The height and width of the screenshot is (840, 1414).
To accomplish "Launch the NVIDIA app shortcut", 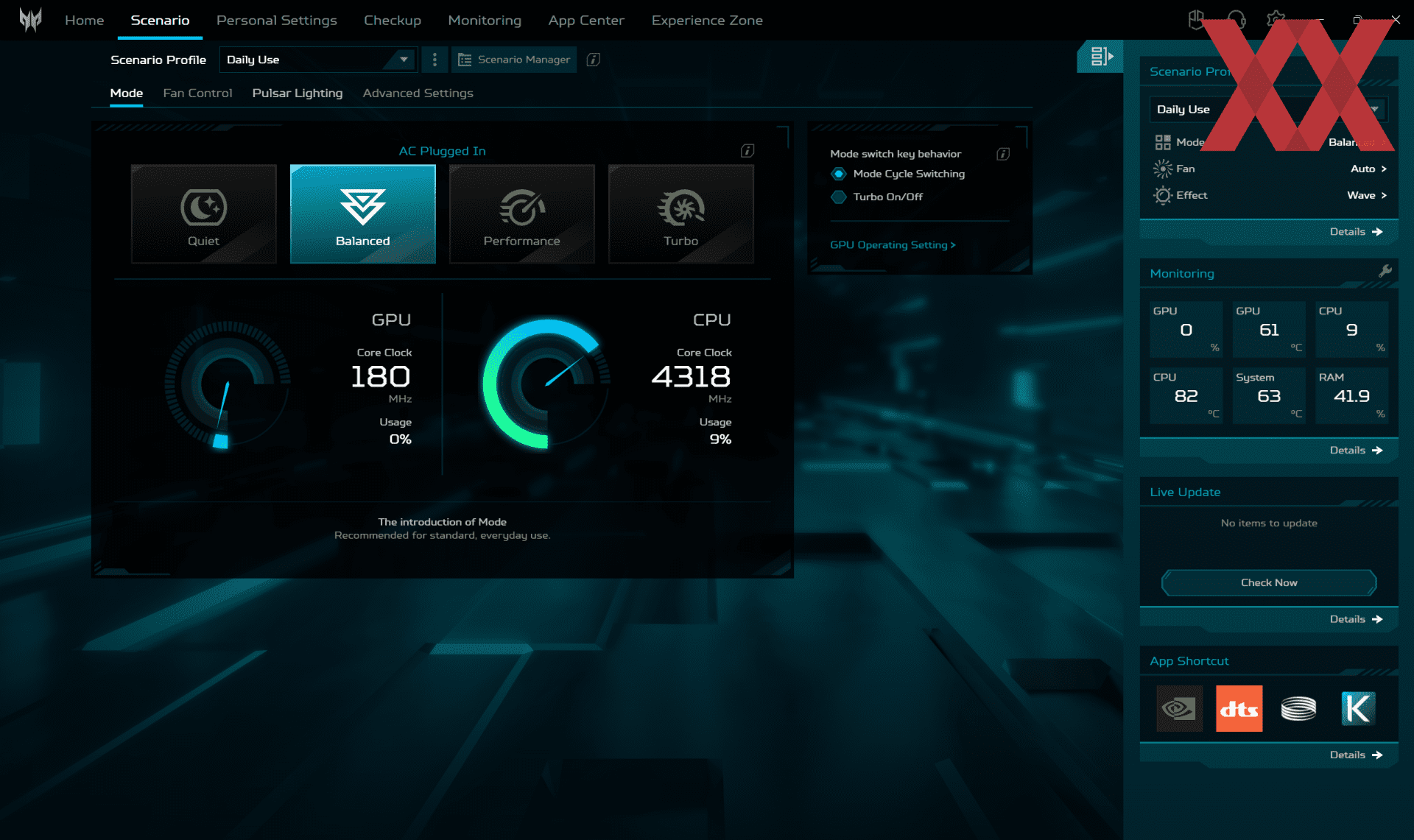I will [x=1179, y=708].
